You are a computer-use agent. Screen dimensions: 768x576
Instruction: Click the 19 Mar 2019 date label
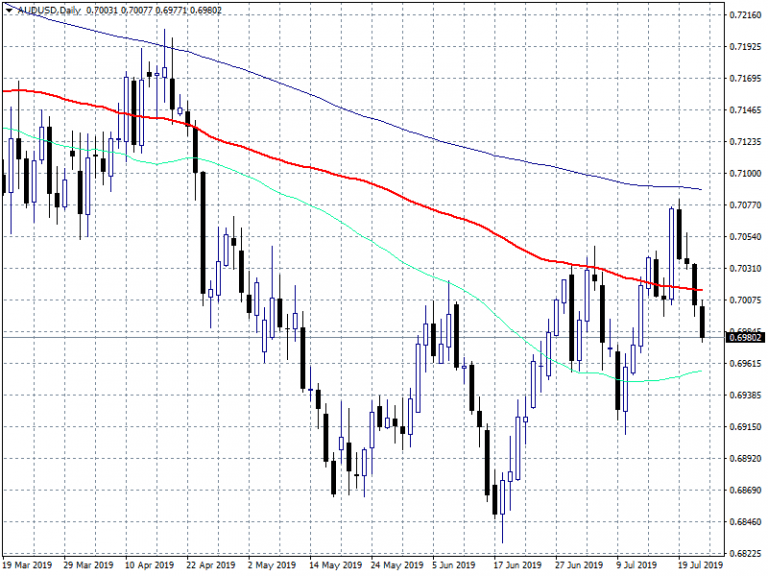(28, 566)
